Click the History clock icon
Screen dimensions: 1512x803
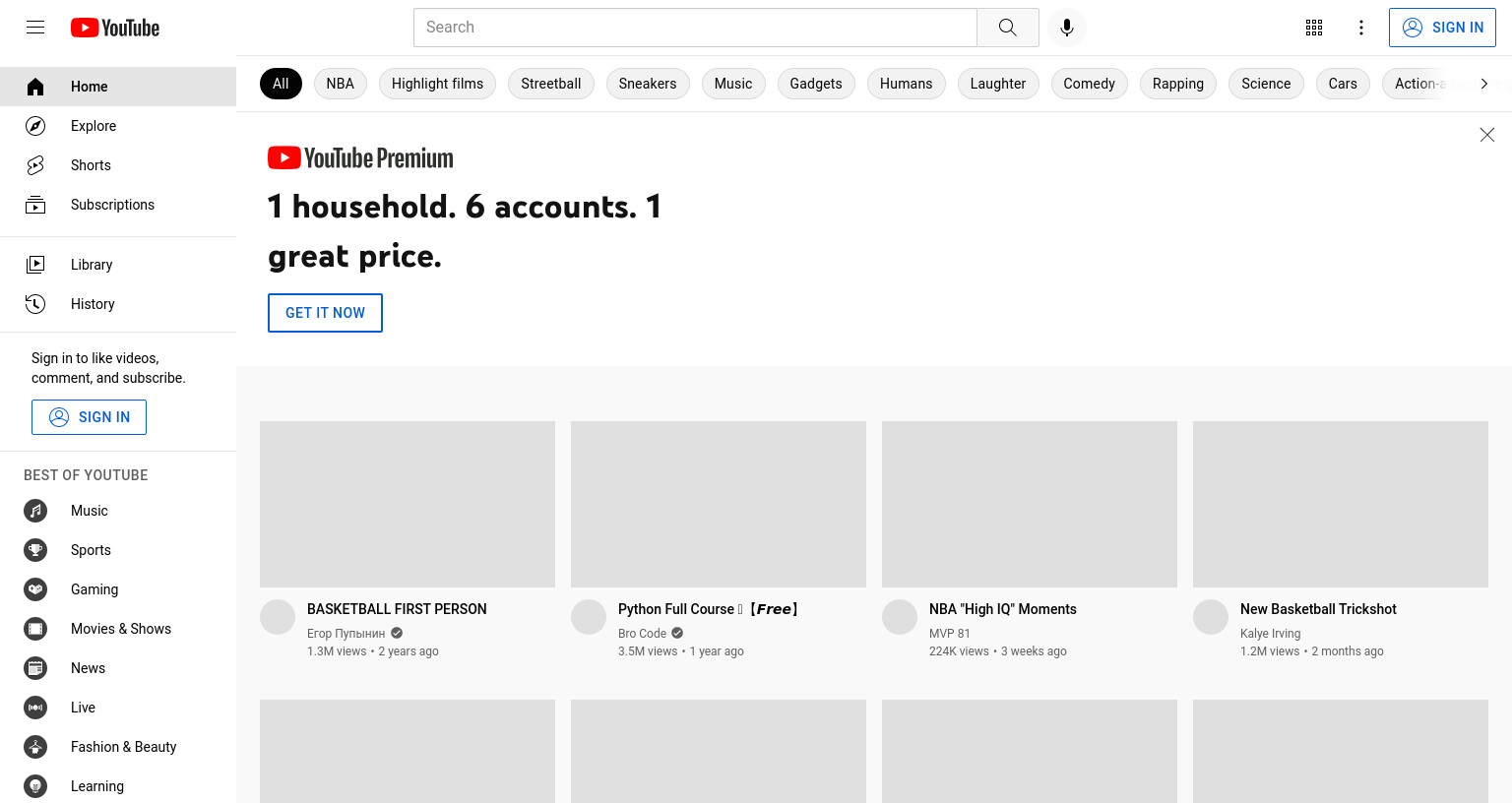(35, 304)
